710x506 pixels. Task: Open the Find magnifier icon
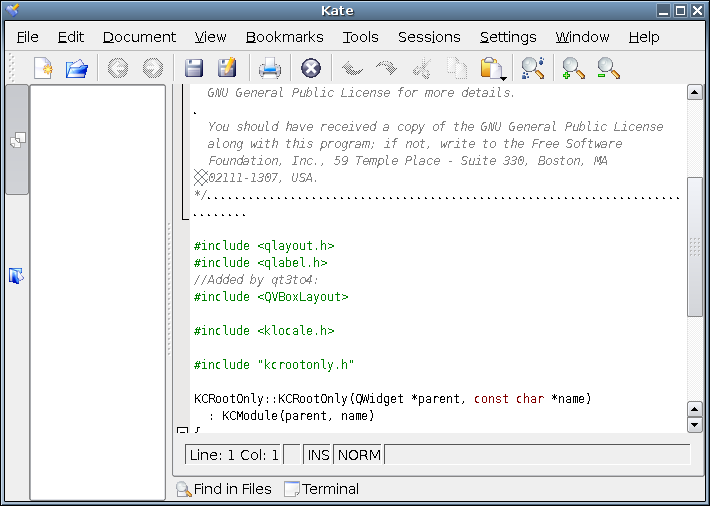(x=532, y=68)
